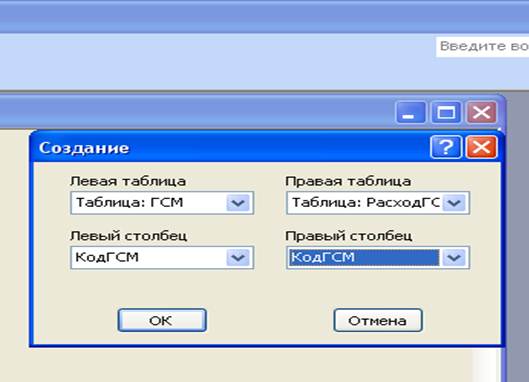Click the 'Введите во' help search box

[483, 47]
